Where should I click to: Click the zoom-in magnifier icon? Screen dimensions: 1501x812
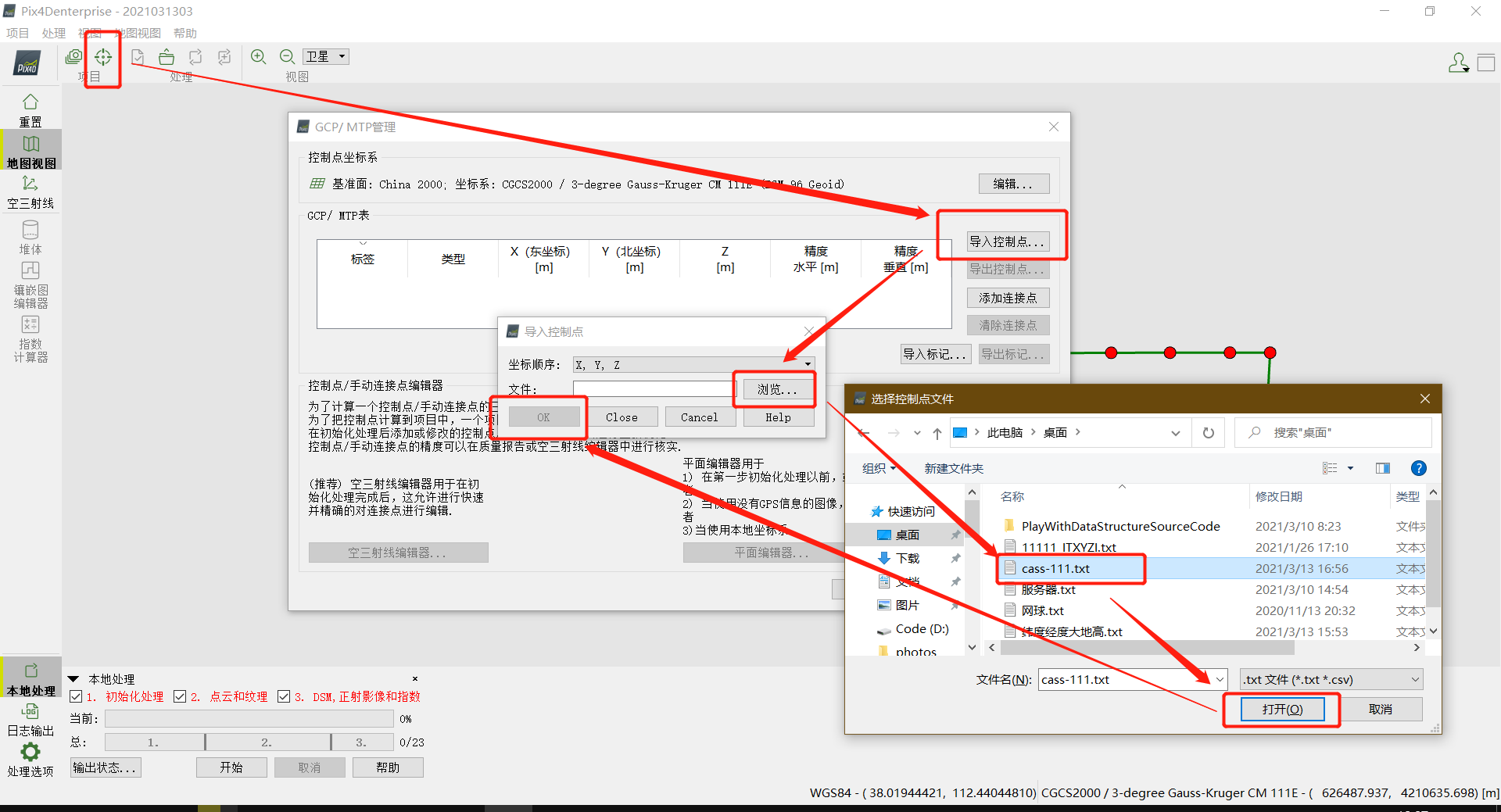click(x=259, y=56)
